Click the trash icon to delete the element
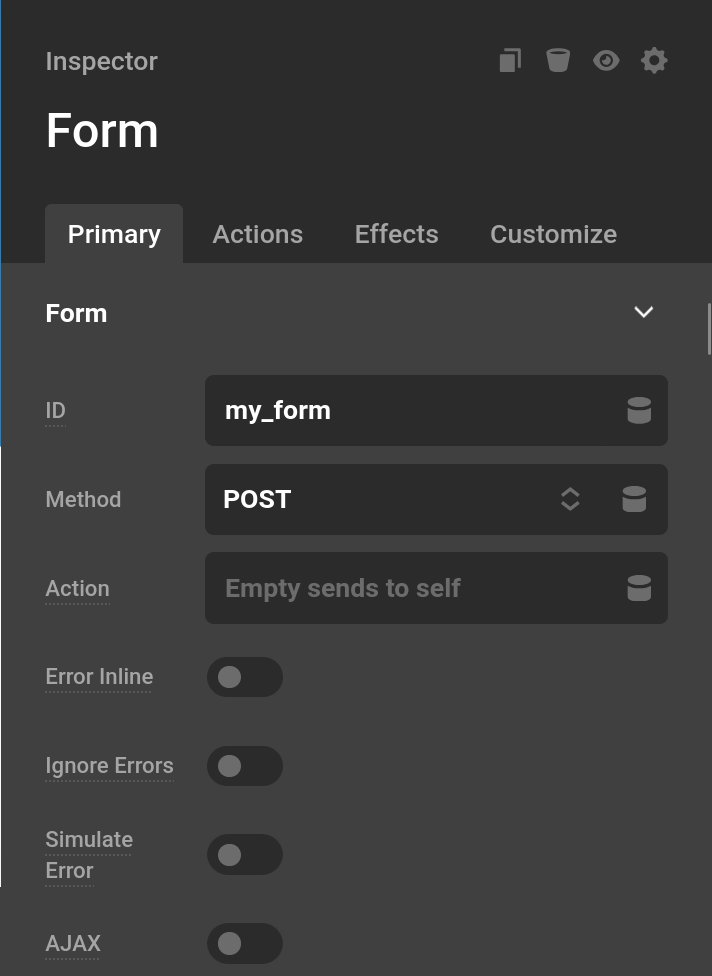712x976 pixels. [558, 60]
